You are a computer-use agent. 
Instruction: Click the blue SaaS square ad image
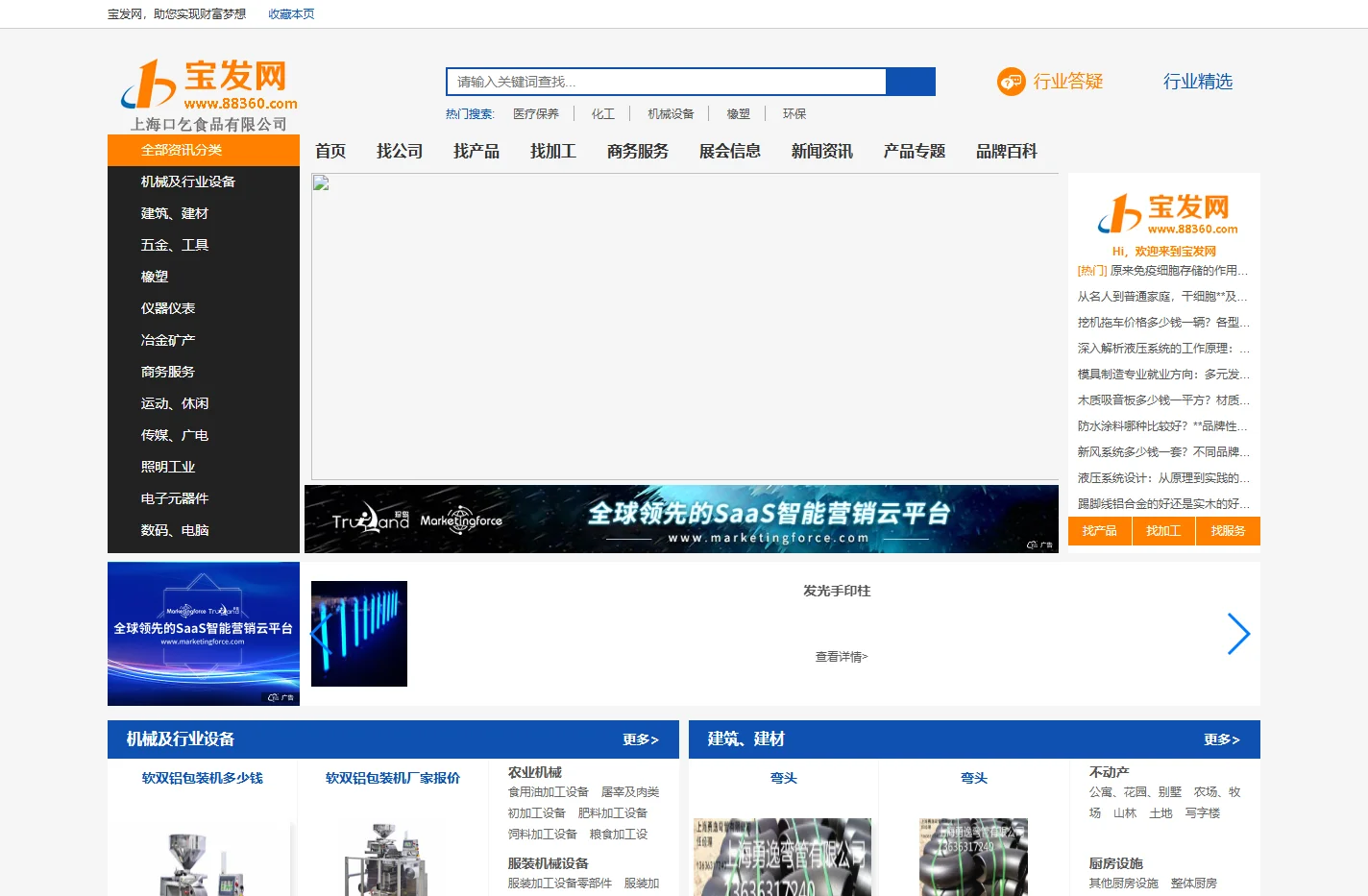coord(204,634)
